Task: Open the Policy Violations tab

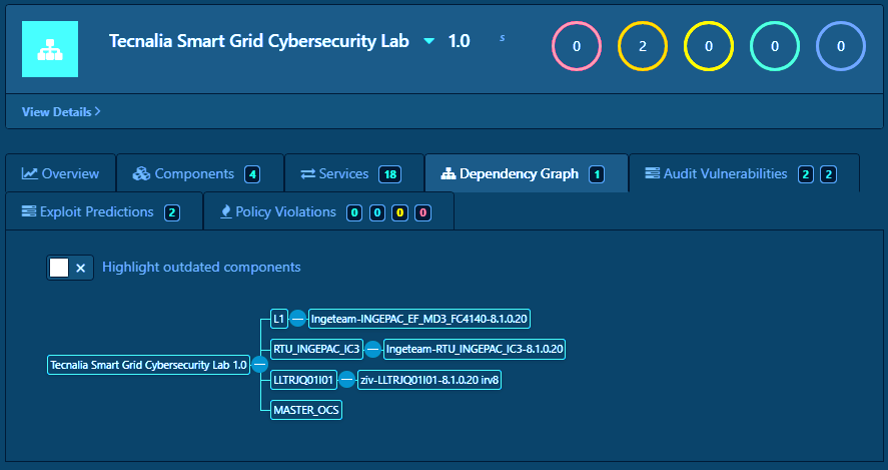Action: coord(328,212)
